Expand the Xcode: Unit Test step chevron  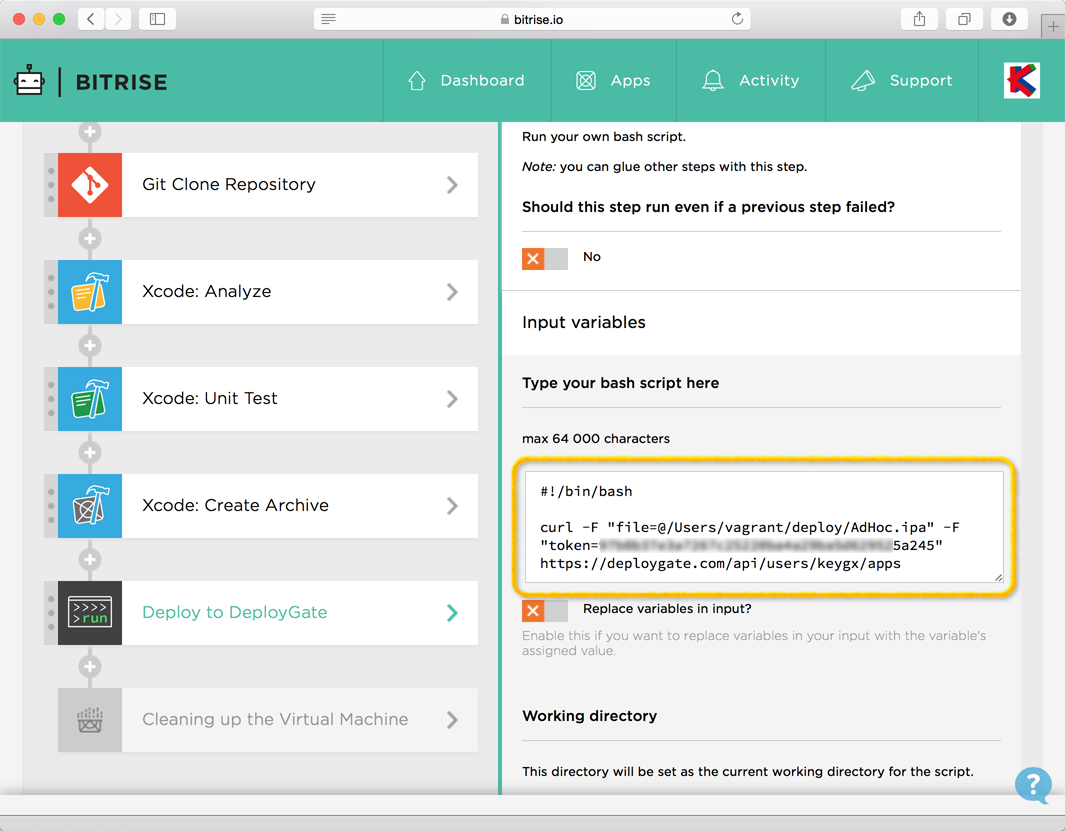coord(452,399)
